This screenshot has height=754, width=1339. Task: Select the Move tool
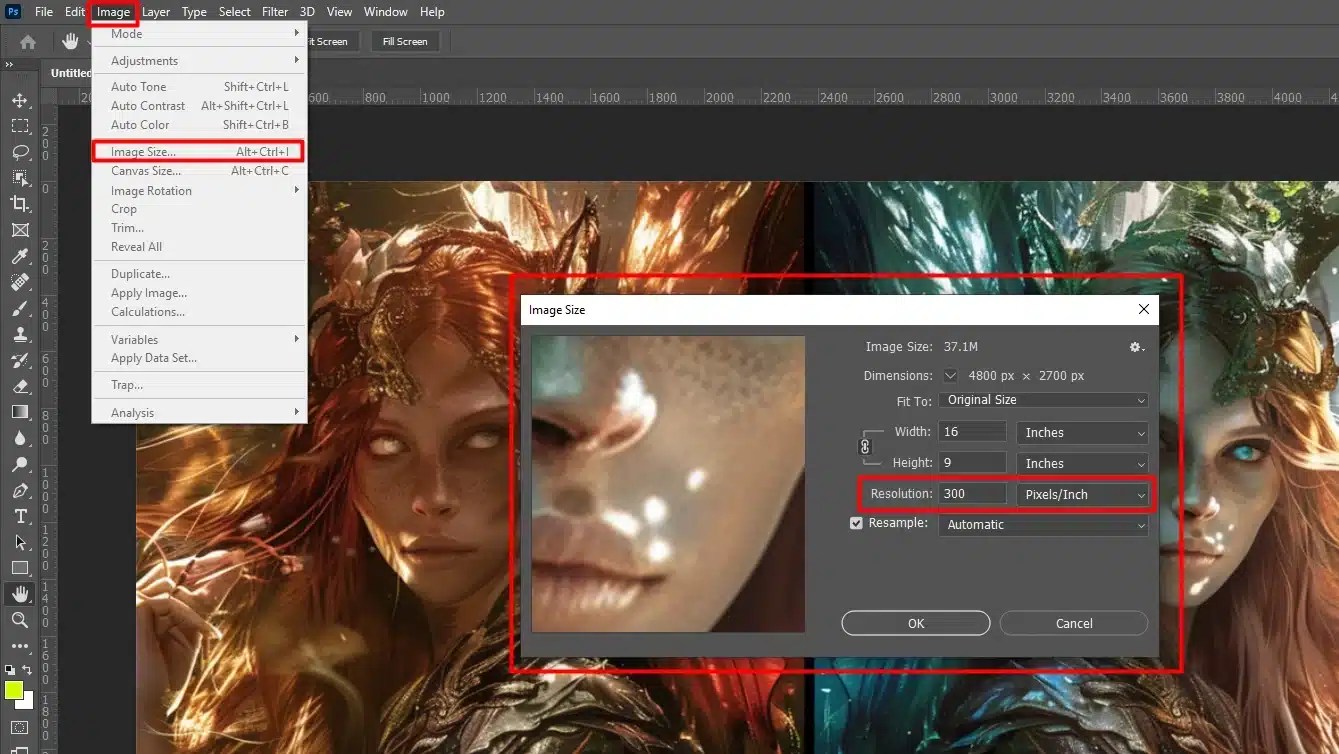(x=19, y=100)
